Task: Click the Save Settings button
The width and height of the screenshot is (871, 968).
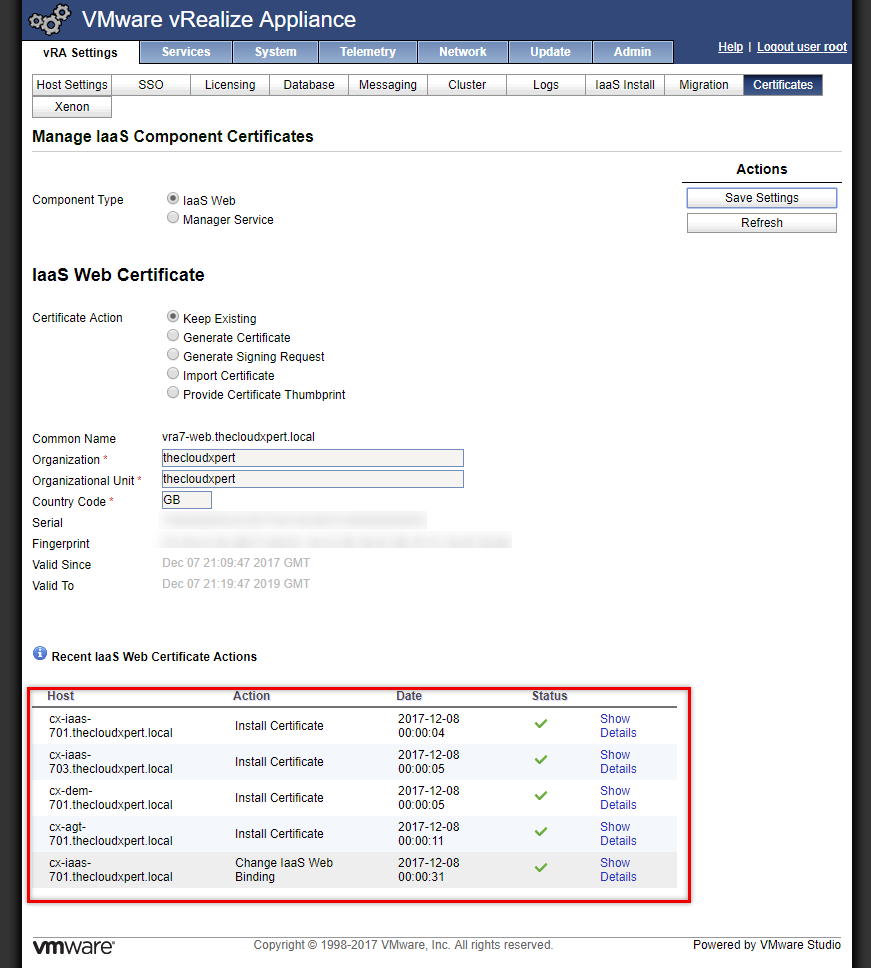Action: pyautogui.click(x=761, y=198)
